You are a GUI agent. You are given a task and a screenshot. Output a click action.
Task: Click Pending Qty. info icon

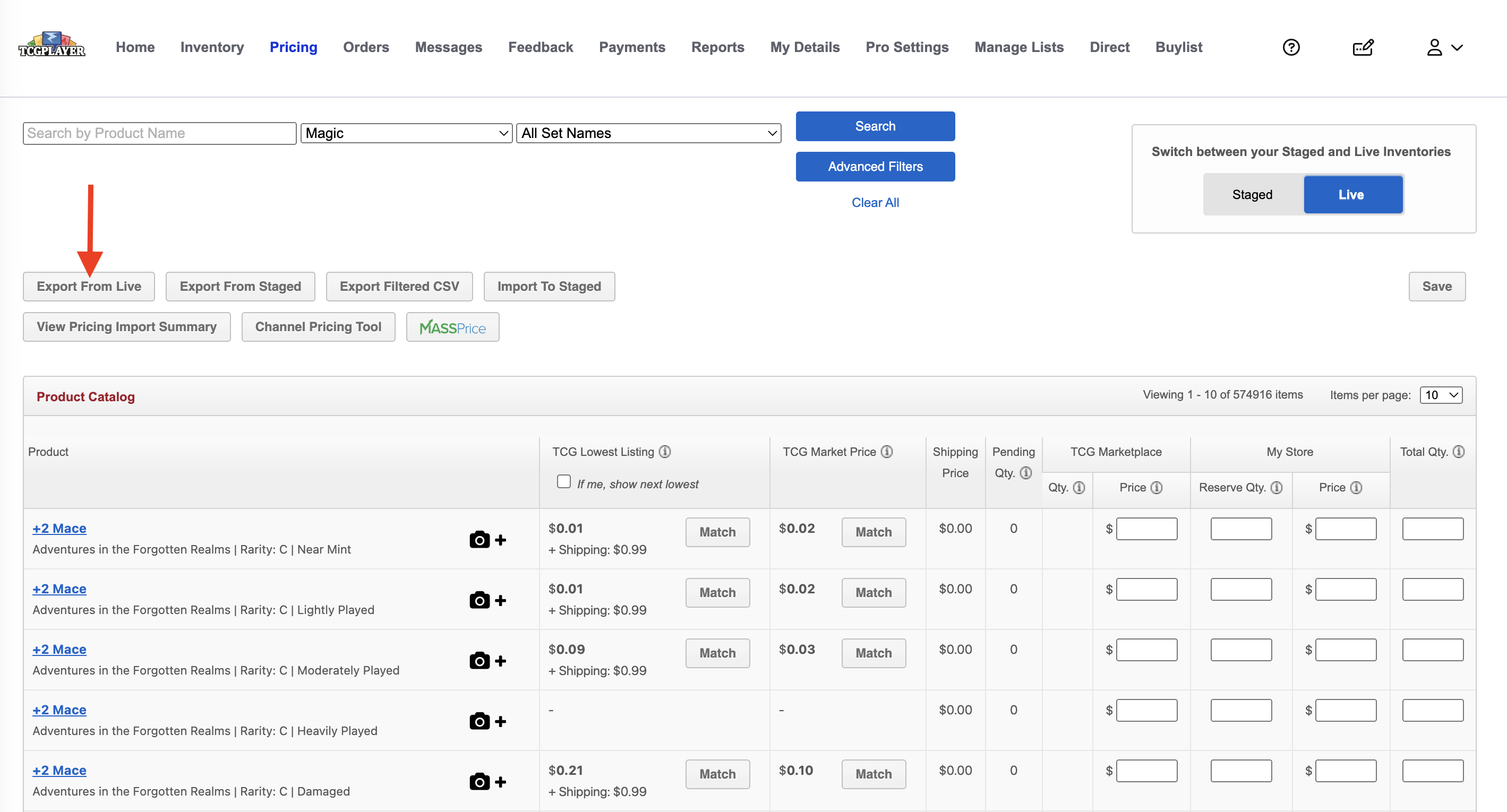(1026, 473)
